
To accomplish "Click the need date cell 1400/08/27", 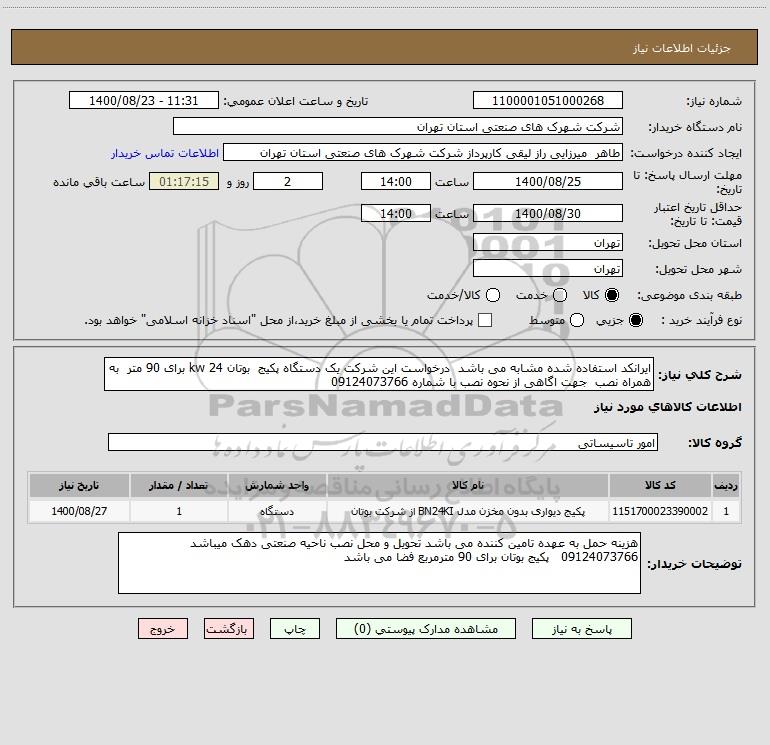I will click(x=79, y=511).
